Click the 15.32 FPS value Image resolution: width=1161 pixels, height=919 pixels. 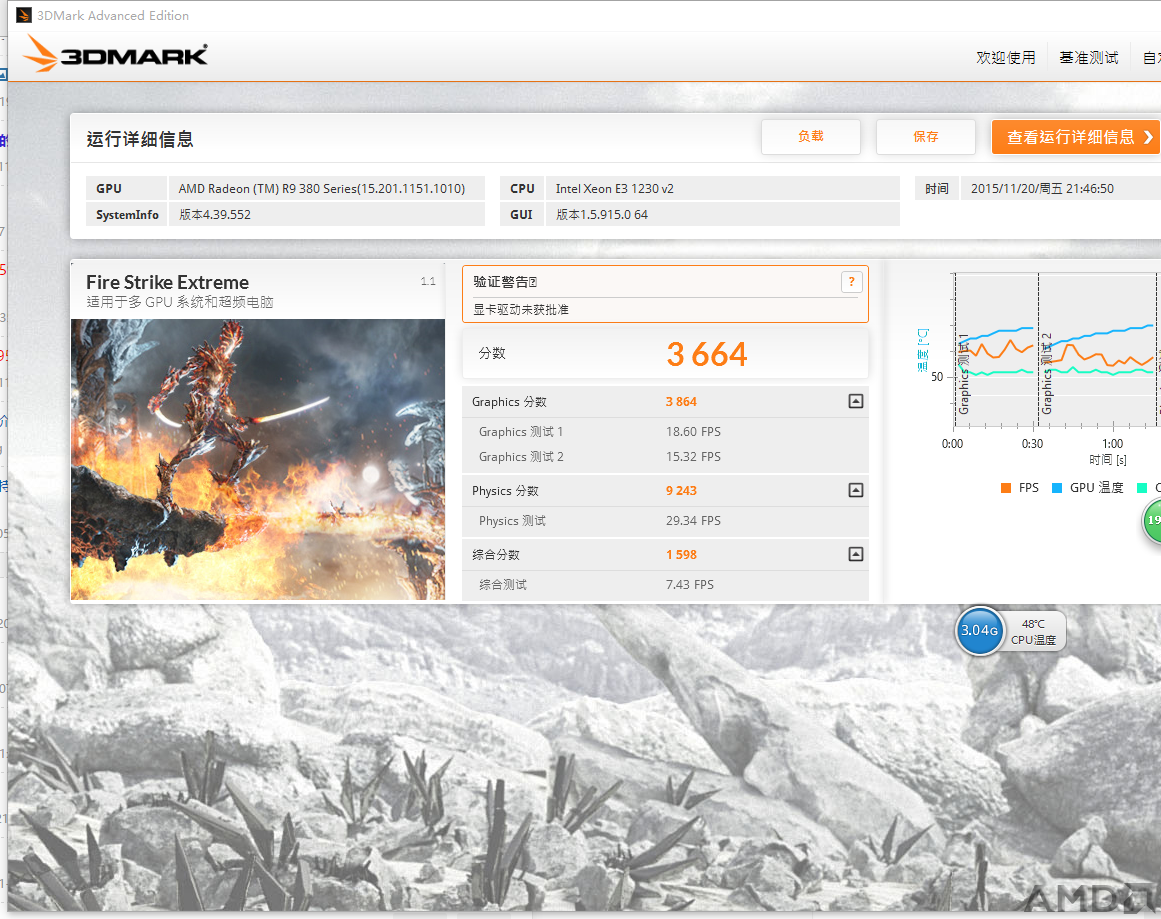coord(693,457)
